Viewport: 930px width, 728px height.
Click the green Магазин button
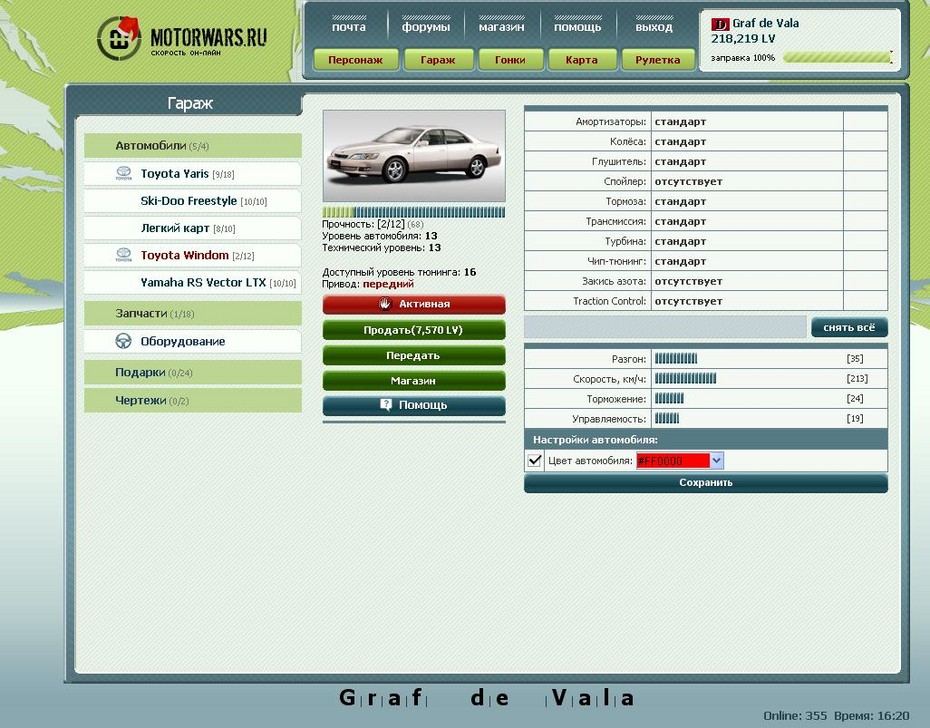[414, 381]
